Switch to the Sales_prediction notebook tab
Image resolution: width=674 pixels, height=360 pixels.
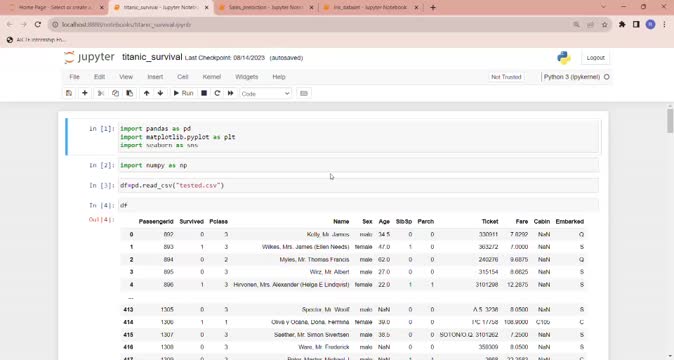pos(266,7)
